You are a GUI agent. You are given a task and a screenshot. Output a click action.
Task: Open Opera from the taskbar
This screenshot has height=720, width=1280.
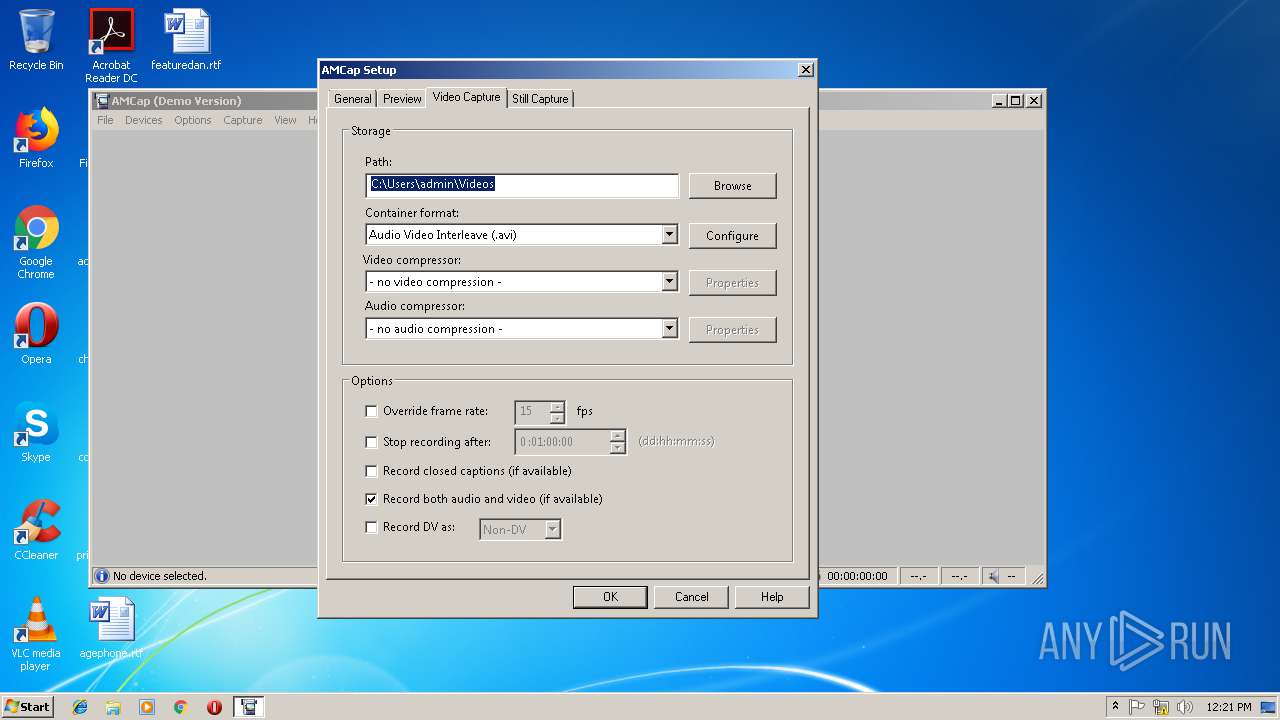214,707
